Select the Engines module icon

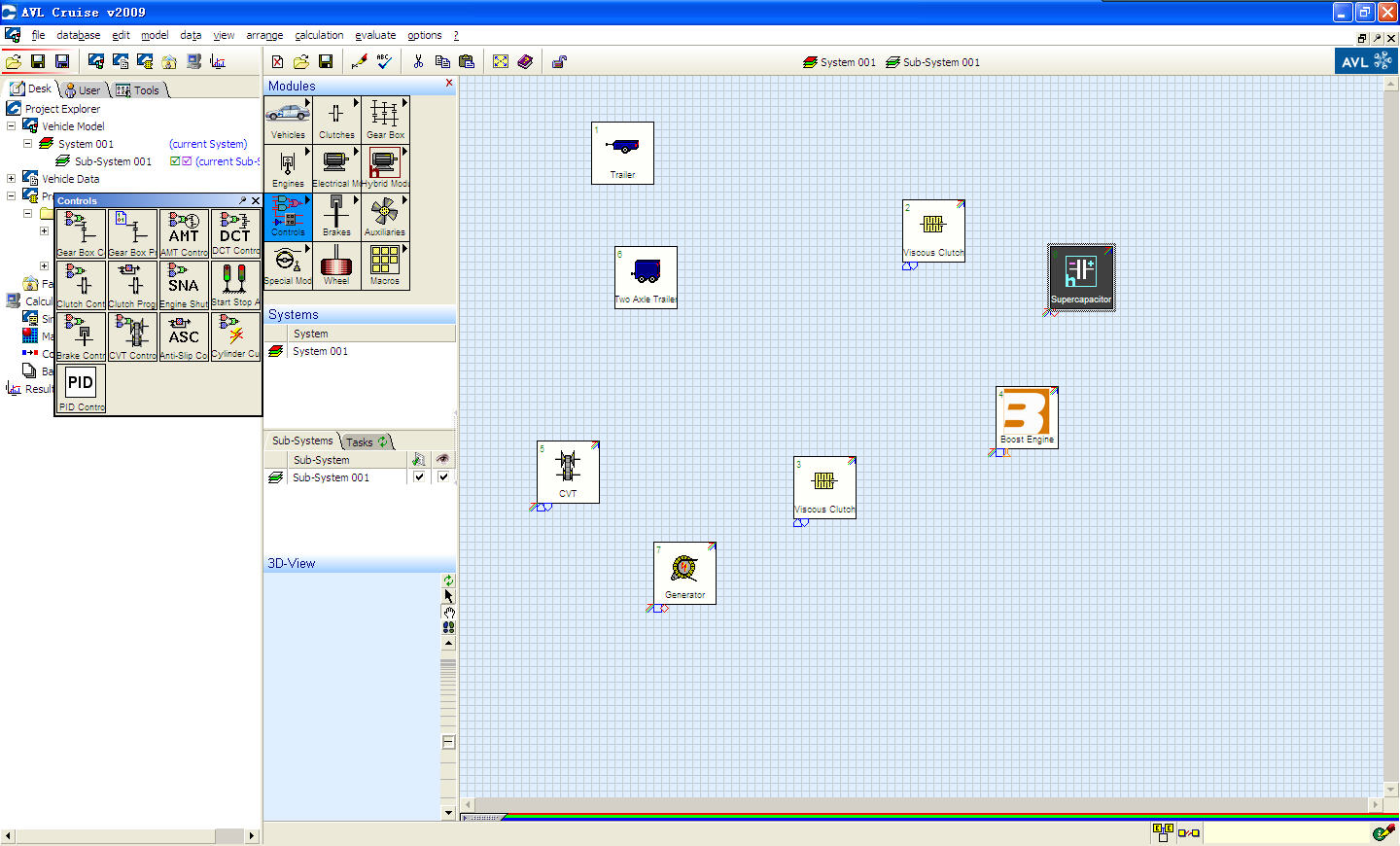(288, 168)
